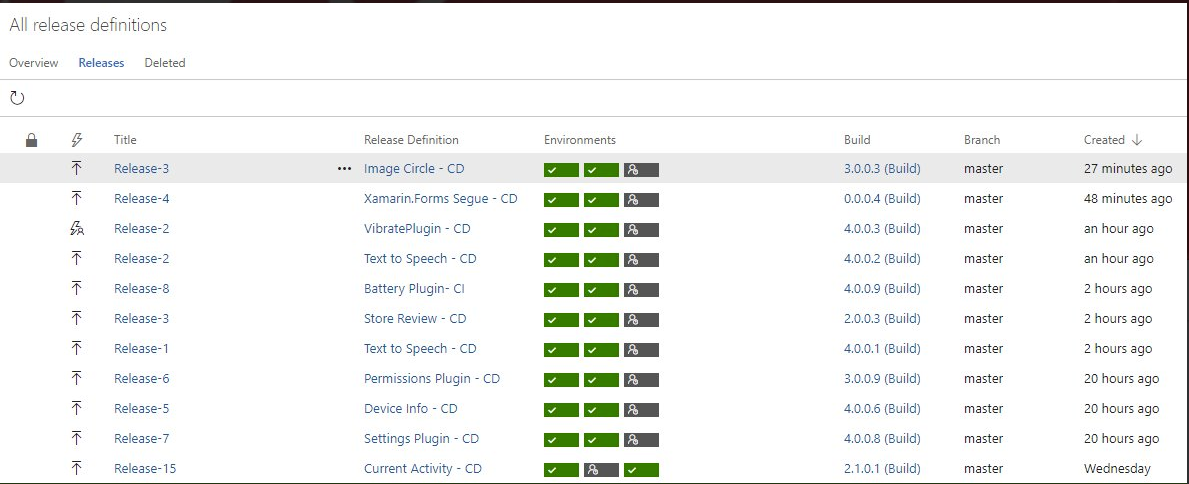Click the Title column header

pos(125,140)
